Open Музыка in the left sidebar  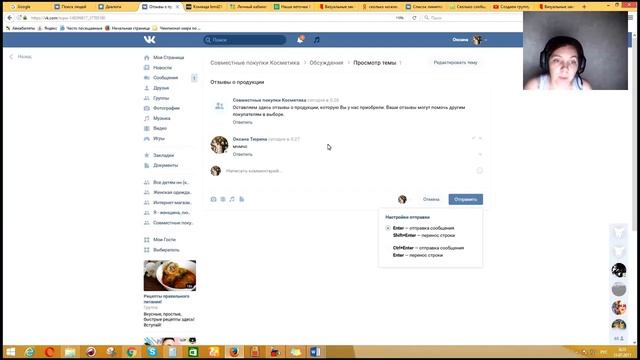[162, 118]
